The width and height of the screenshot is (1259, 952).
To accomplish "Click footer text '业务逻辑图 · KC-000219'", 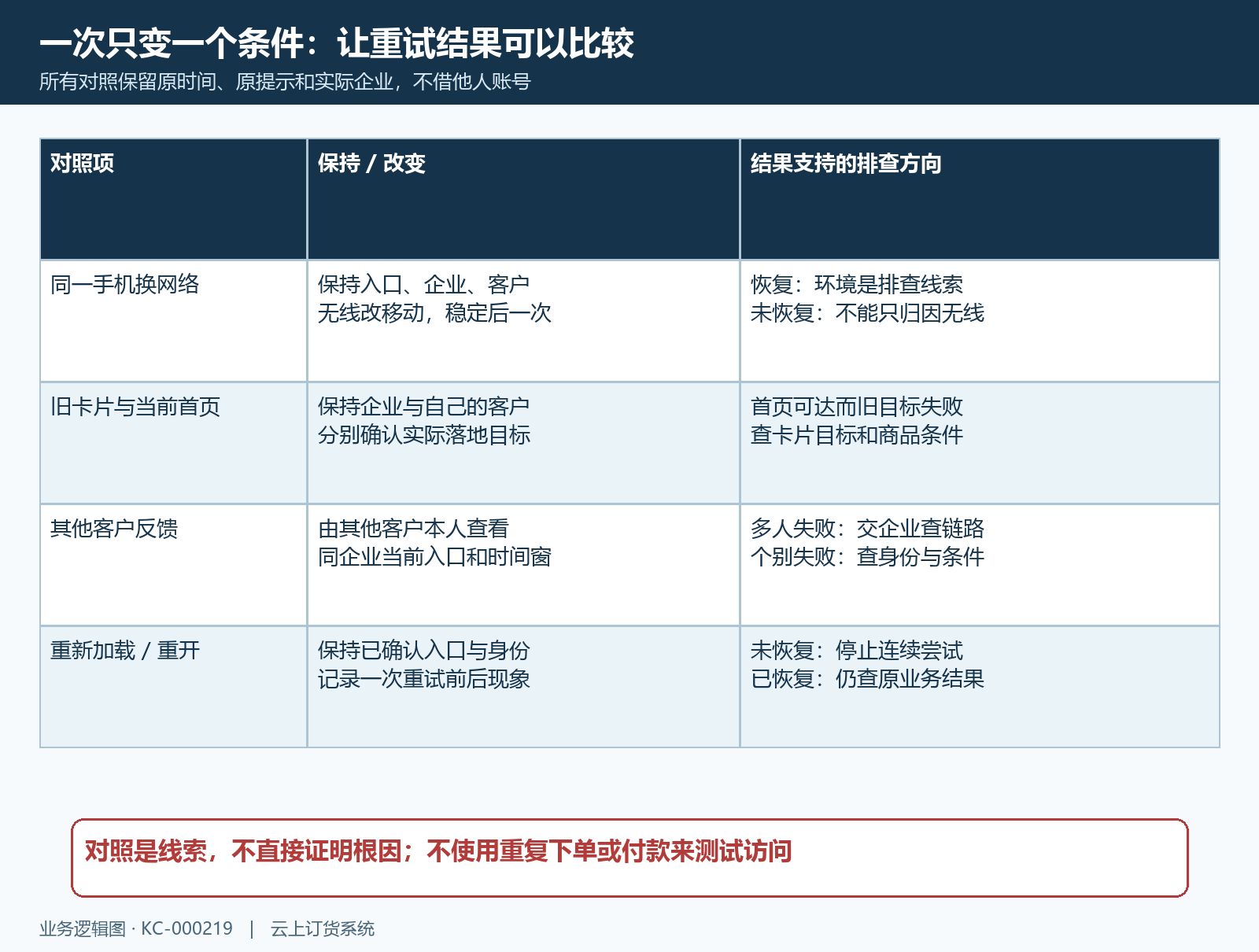I will point(136,929).
